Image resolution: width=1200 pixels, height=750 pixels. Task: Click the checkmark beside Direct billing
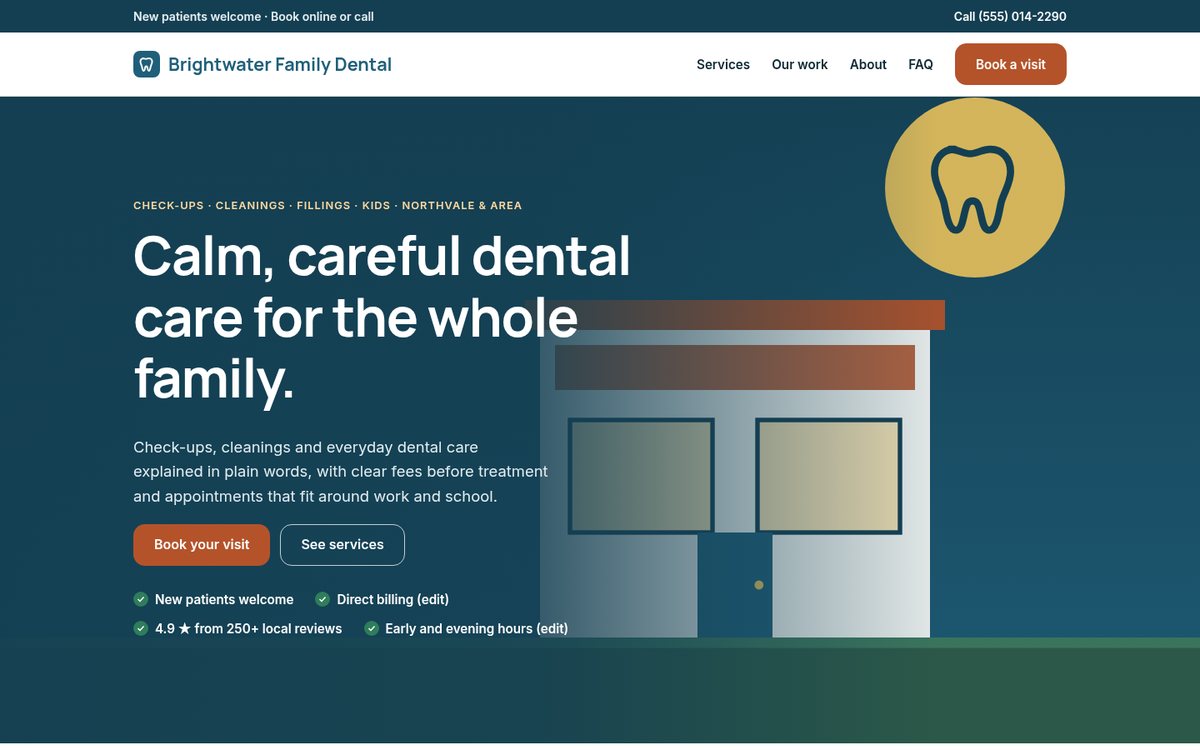tap(323, 599)
